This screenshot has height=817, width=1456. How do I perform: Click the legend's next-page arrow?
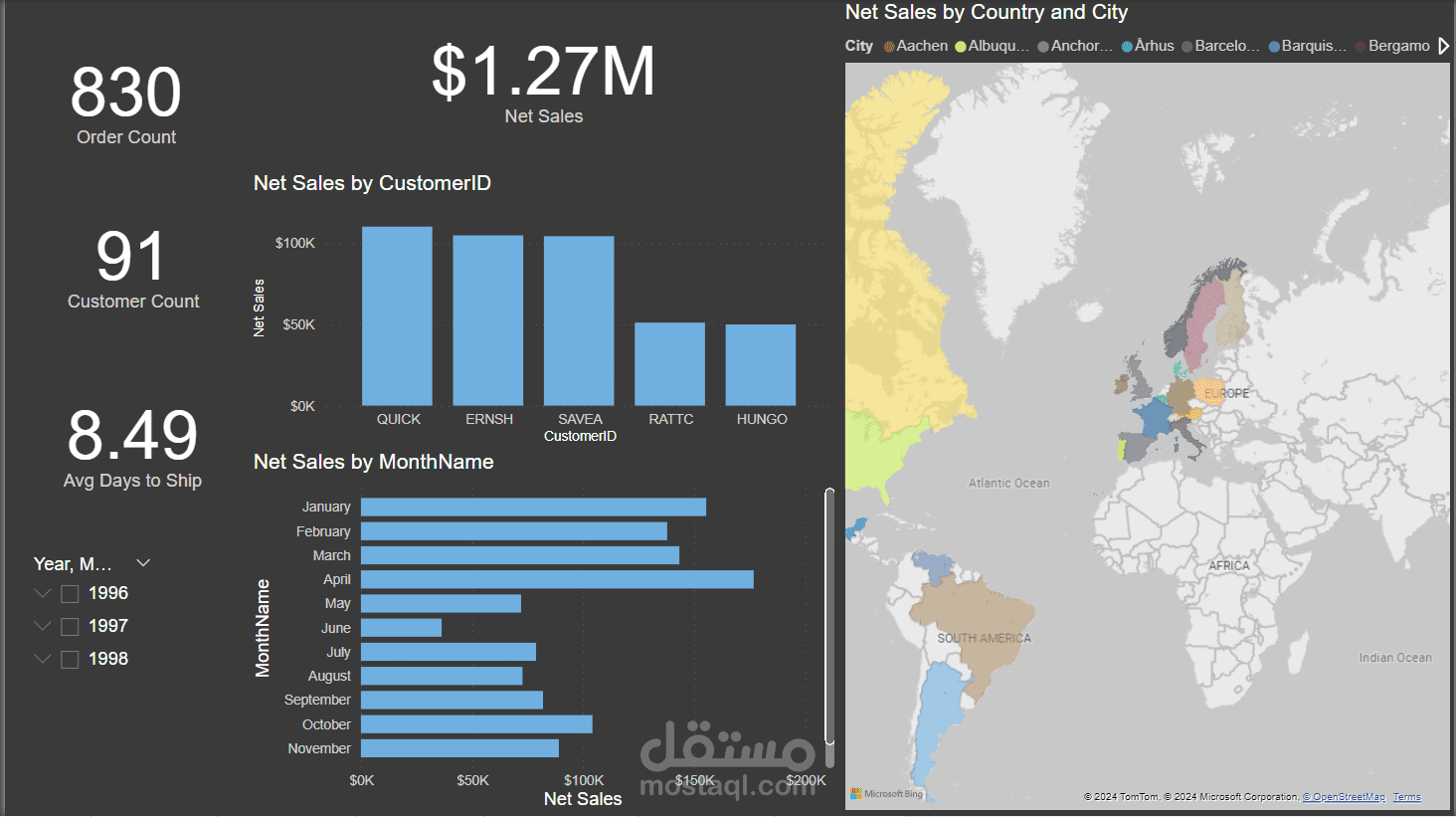point(1443,46)
